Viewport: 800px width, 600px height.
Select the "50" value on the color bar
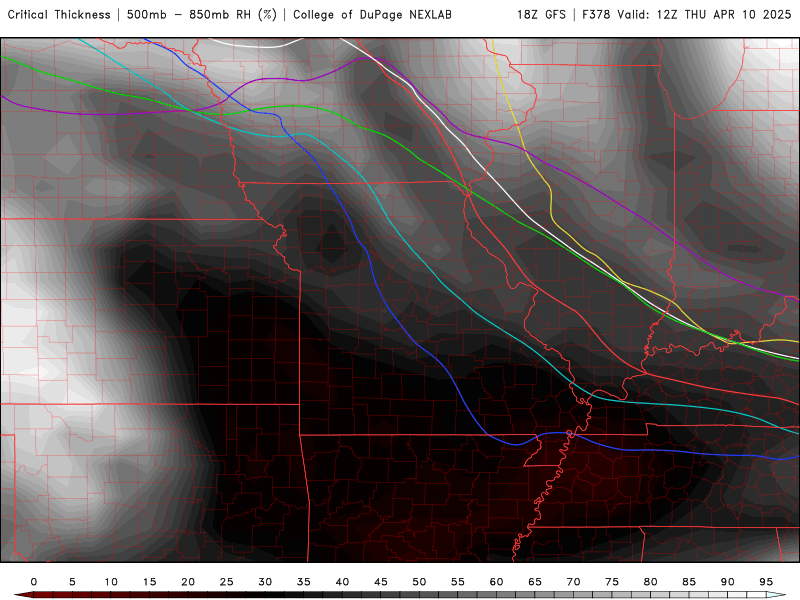[419, 582]
